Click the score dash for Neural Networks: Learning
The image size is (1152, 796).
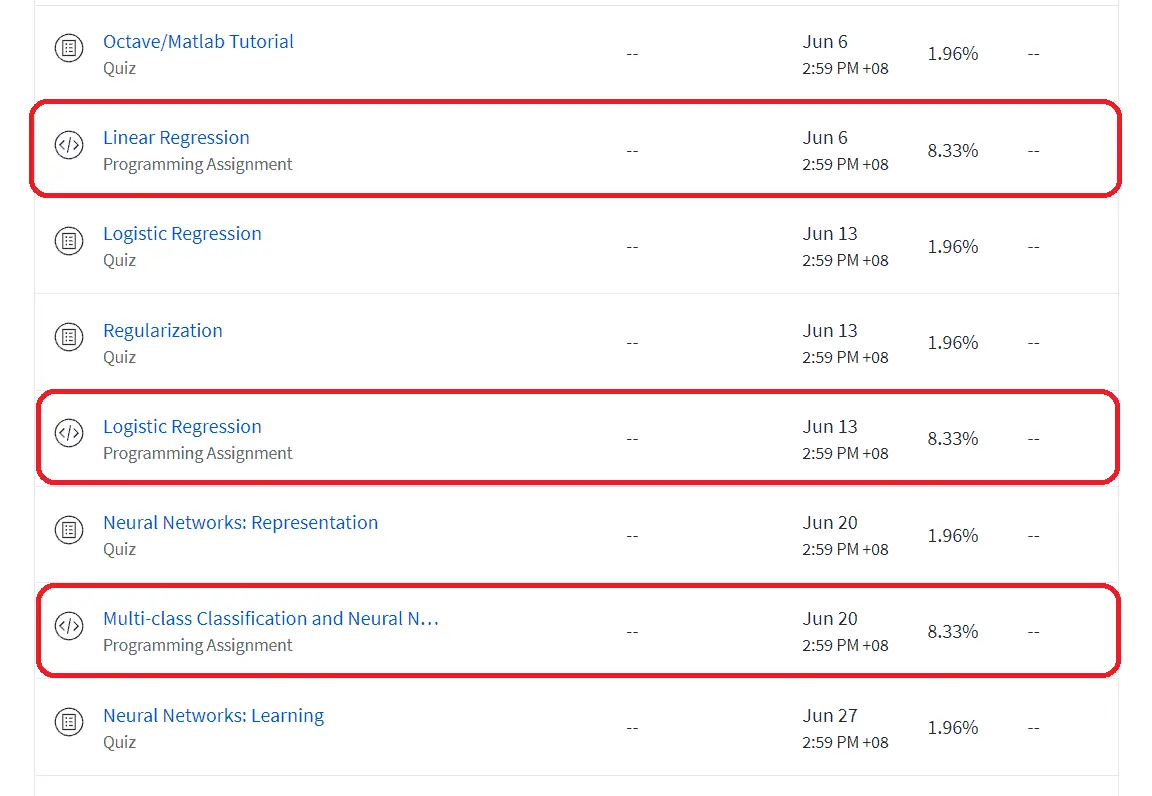click(1034, 727)
